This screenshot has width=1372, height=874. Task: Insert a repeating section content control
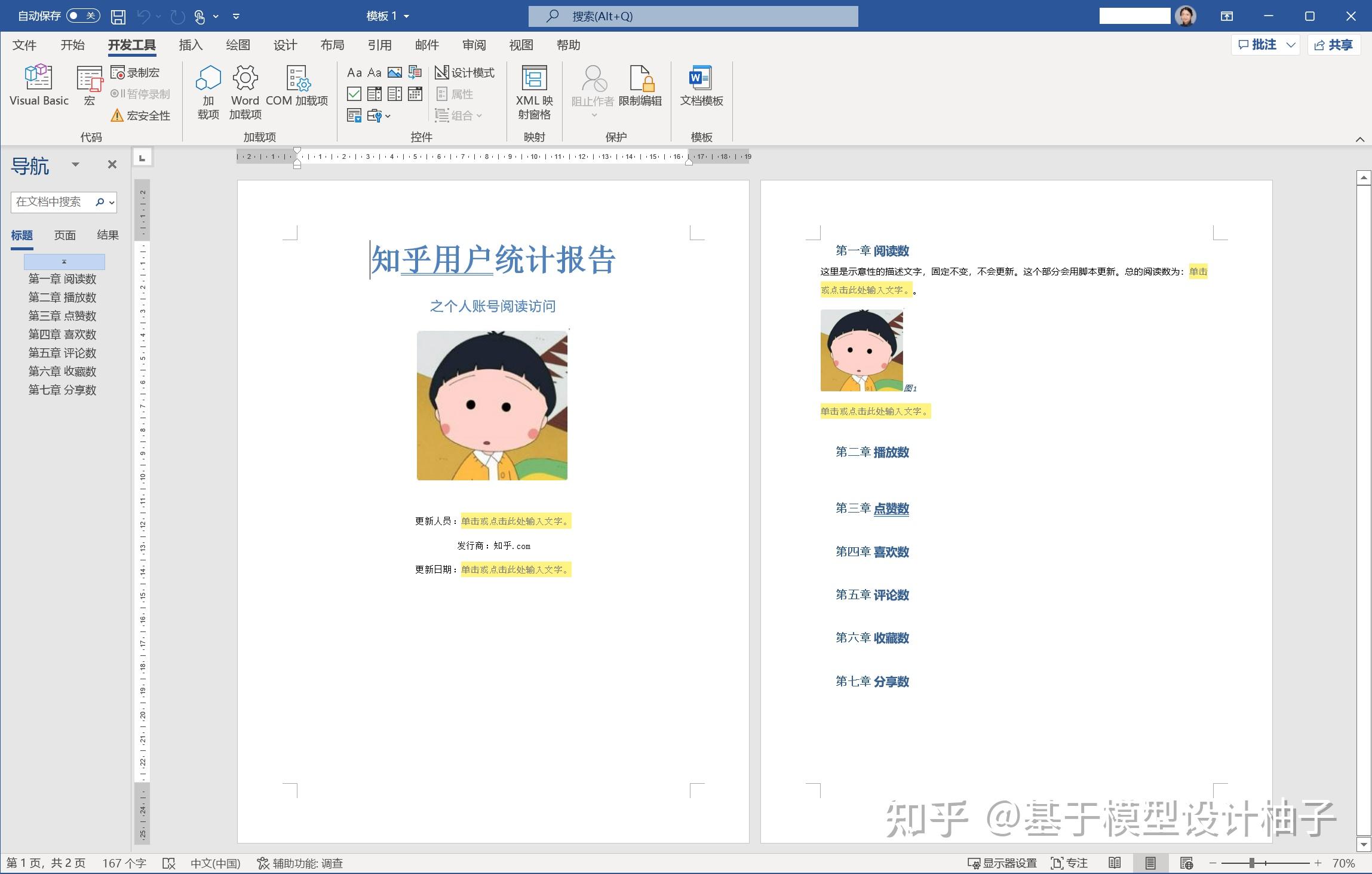pyautogui.click(x=354, y=115)
